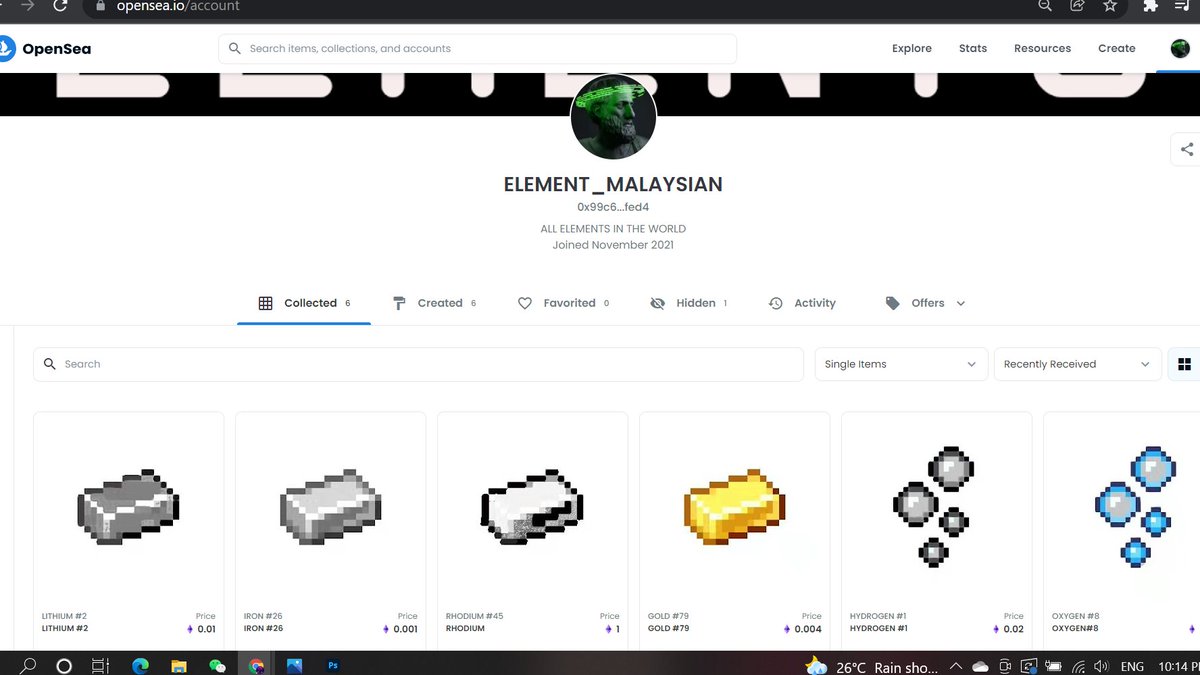This screenshot has height=675, width=1200.
Task: Open the browser reading list icon
Action: 1184,6
